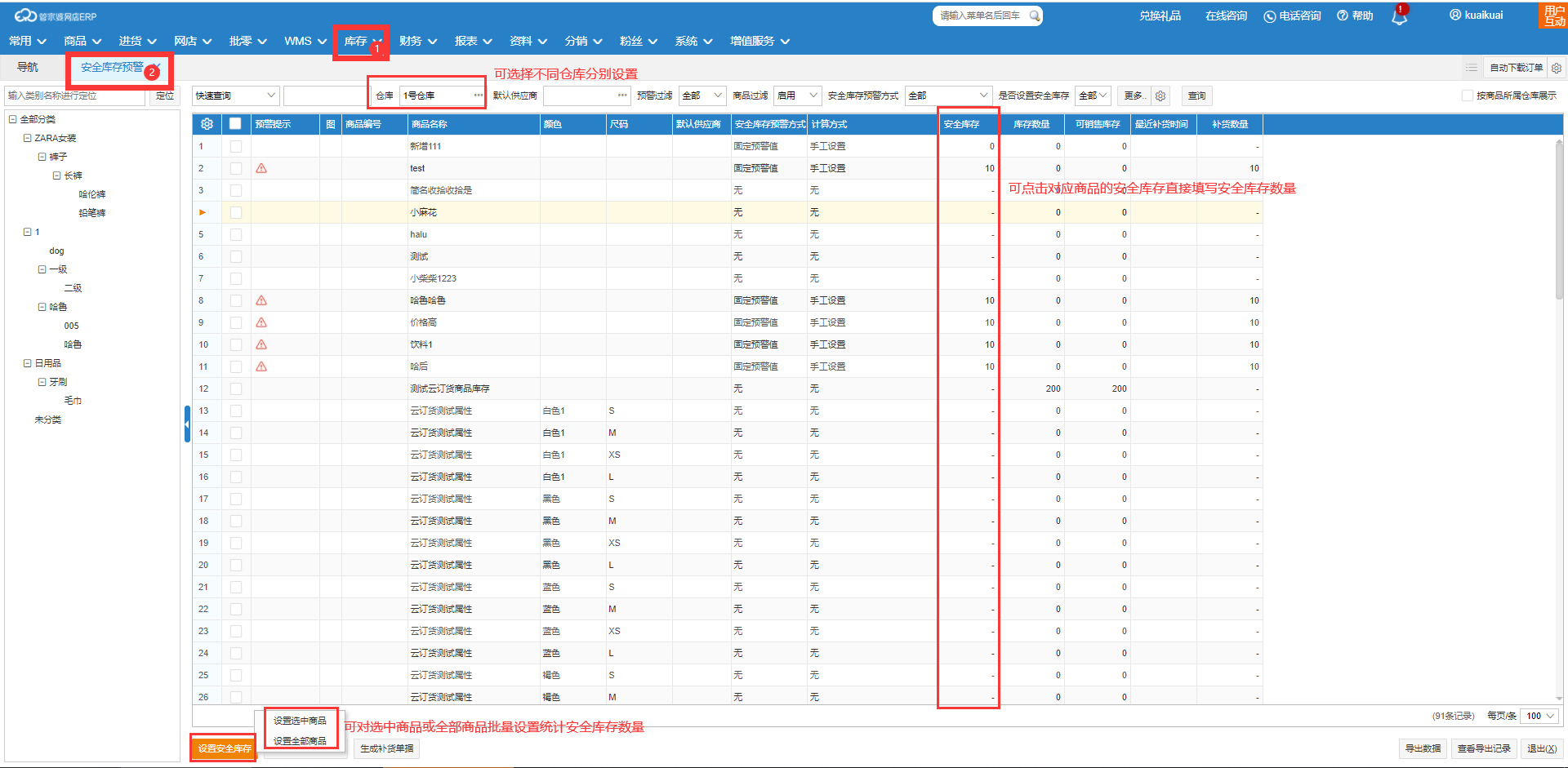Click the 自动下载订单 button
The height and width of the screenshot is (768, 1568).
tap(1516, 68)
